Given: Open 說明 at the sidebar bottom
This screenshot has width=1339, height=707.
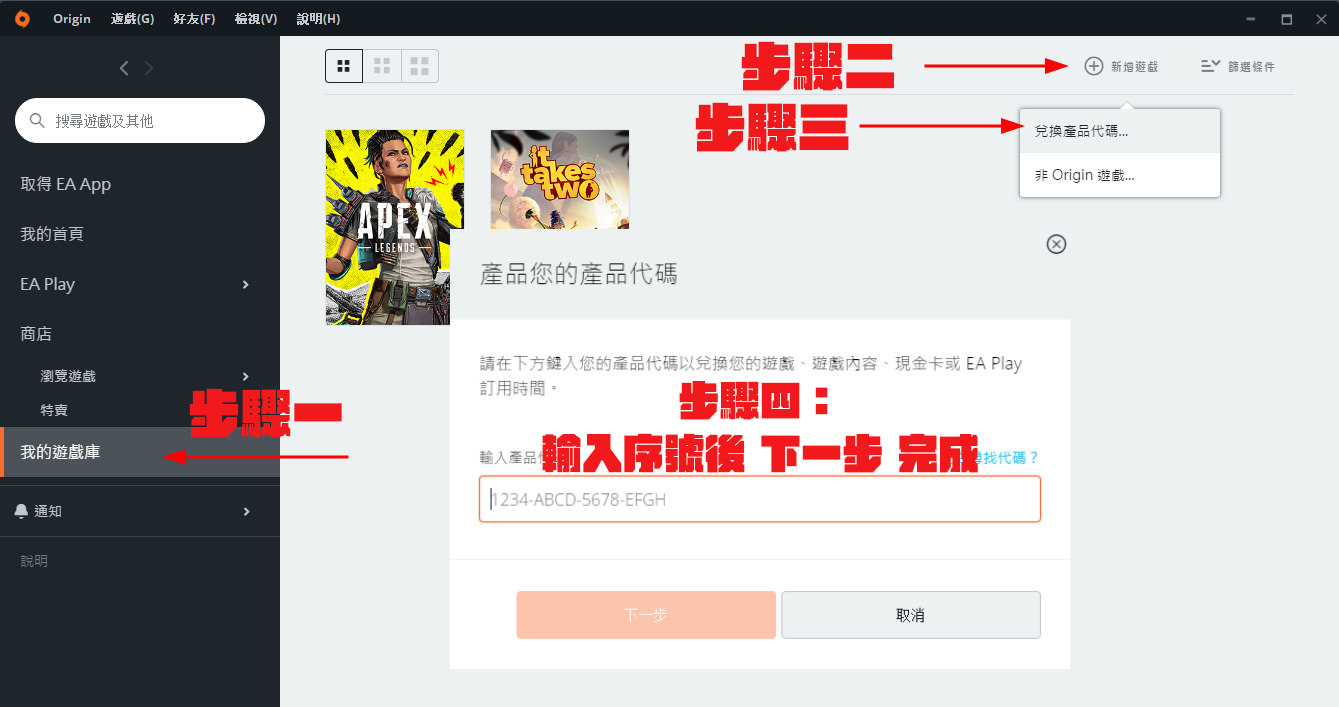Looking at the screenshot, I should (x=34, y=561).
